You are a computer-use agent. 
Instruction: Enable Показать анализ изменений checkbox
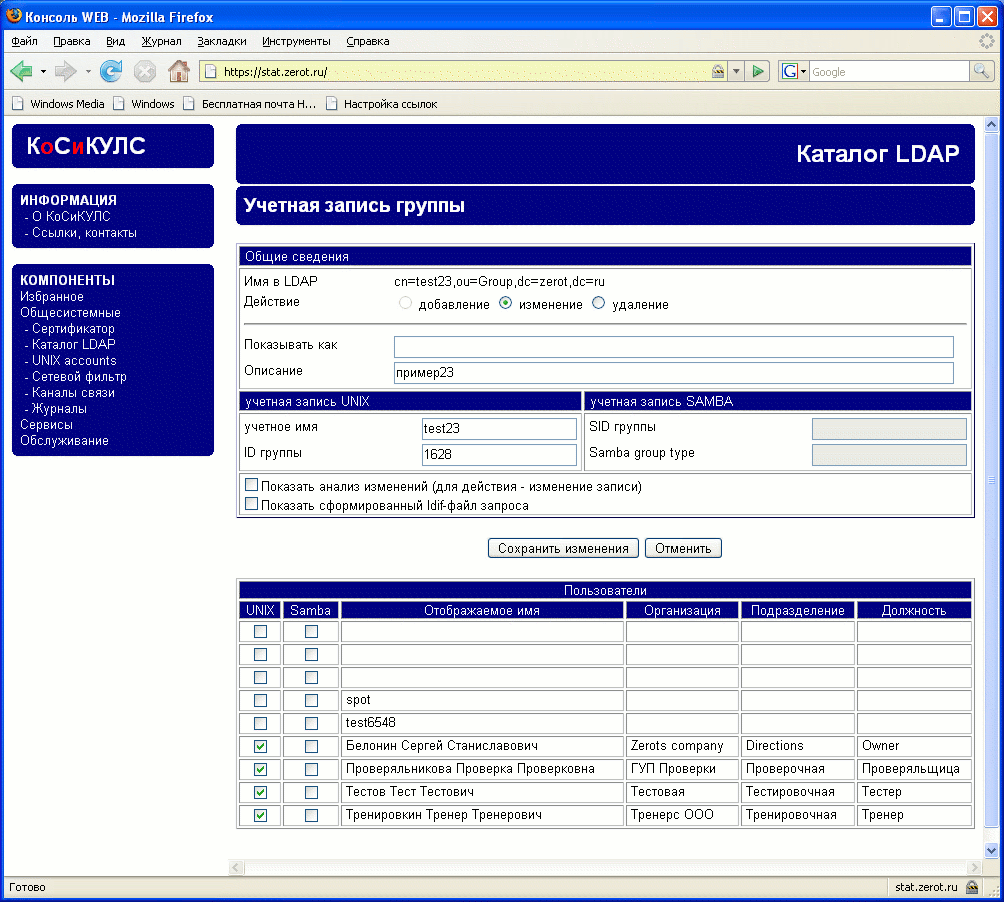[x=252, y=485]
